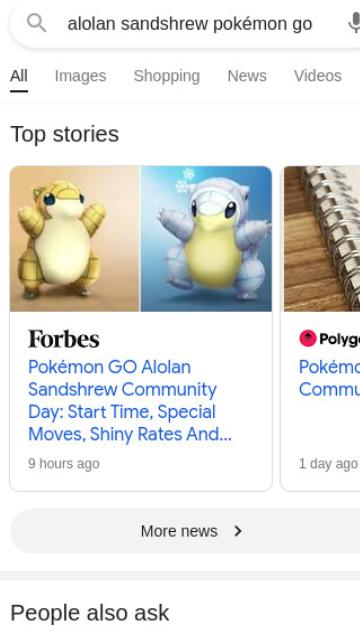Open the Forbes Alolan Sandshrew Community Day article

(130, 400)
